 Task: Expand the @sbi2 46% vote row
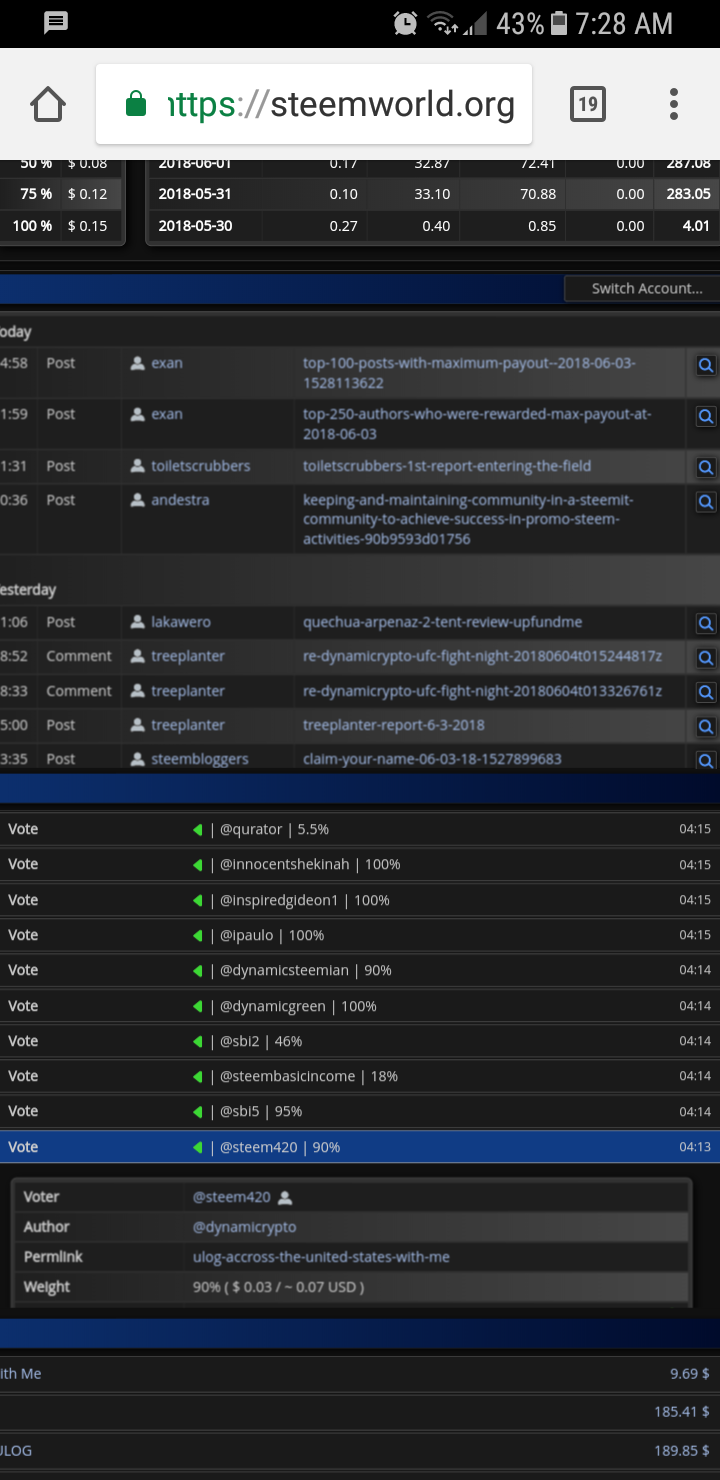pos(360,1041)
